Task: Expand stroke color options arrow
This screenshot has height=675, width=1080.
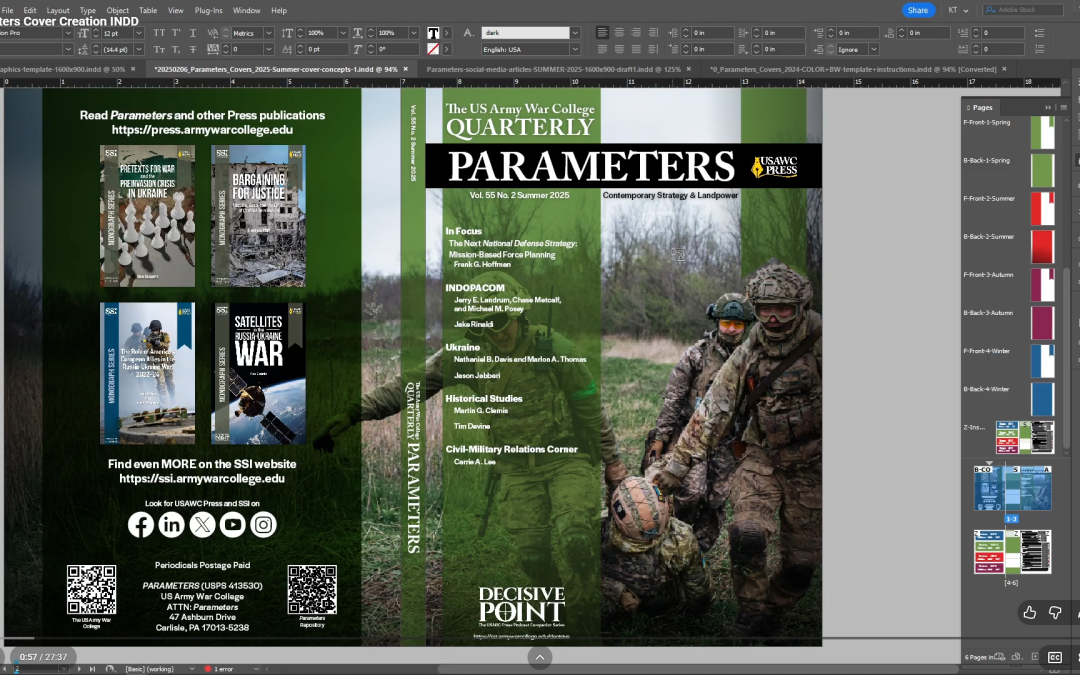Action: [x=447, y=49]
